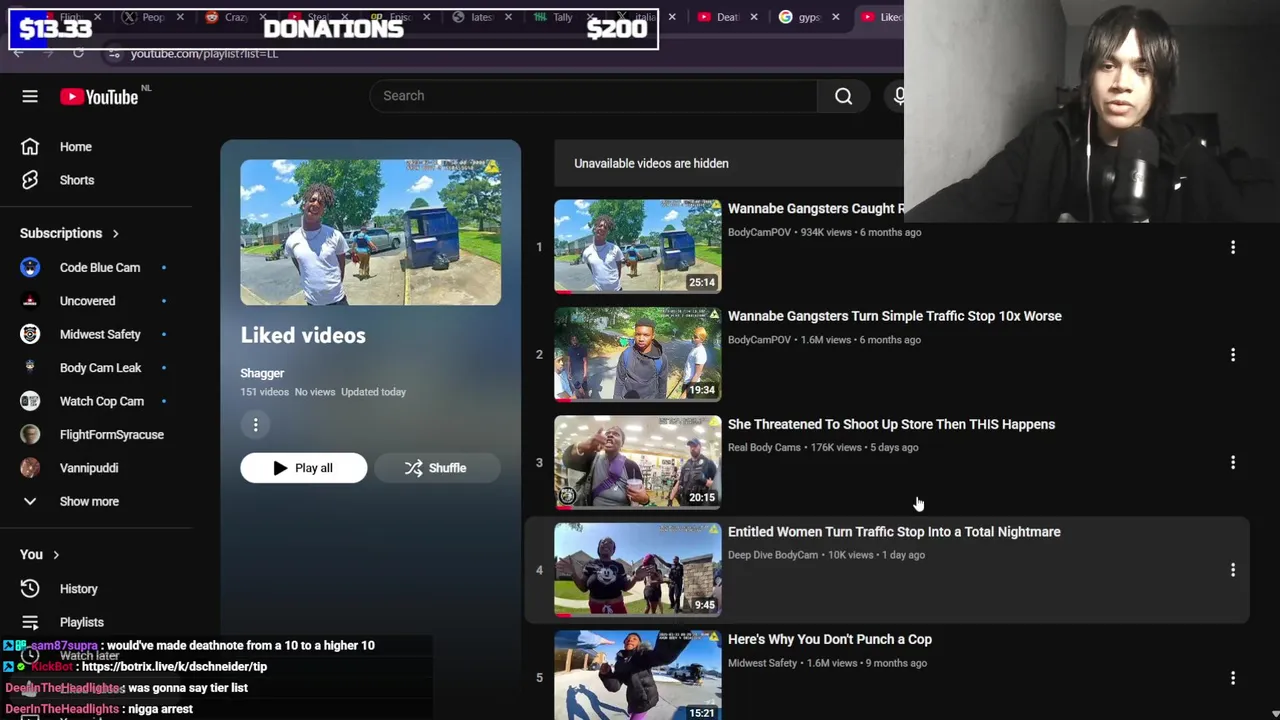Open action menu for Punch a Cop video
This screenshot has height=720, width=1280.
click(x=1233, y=677)
